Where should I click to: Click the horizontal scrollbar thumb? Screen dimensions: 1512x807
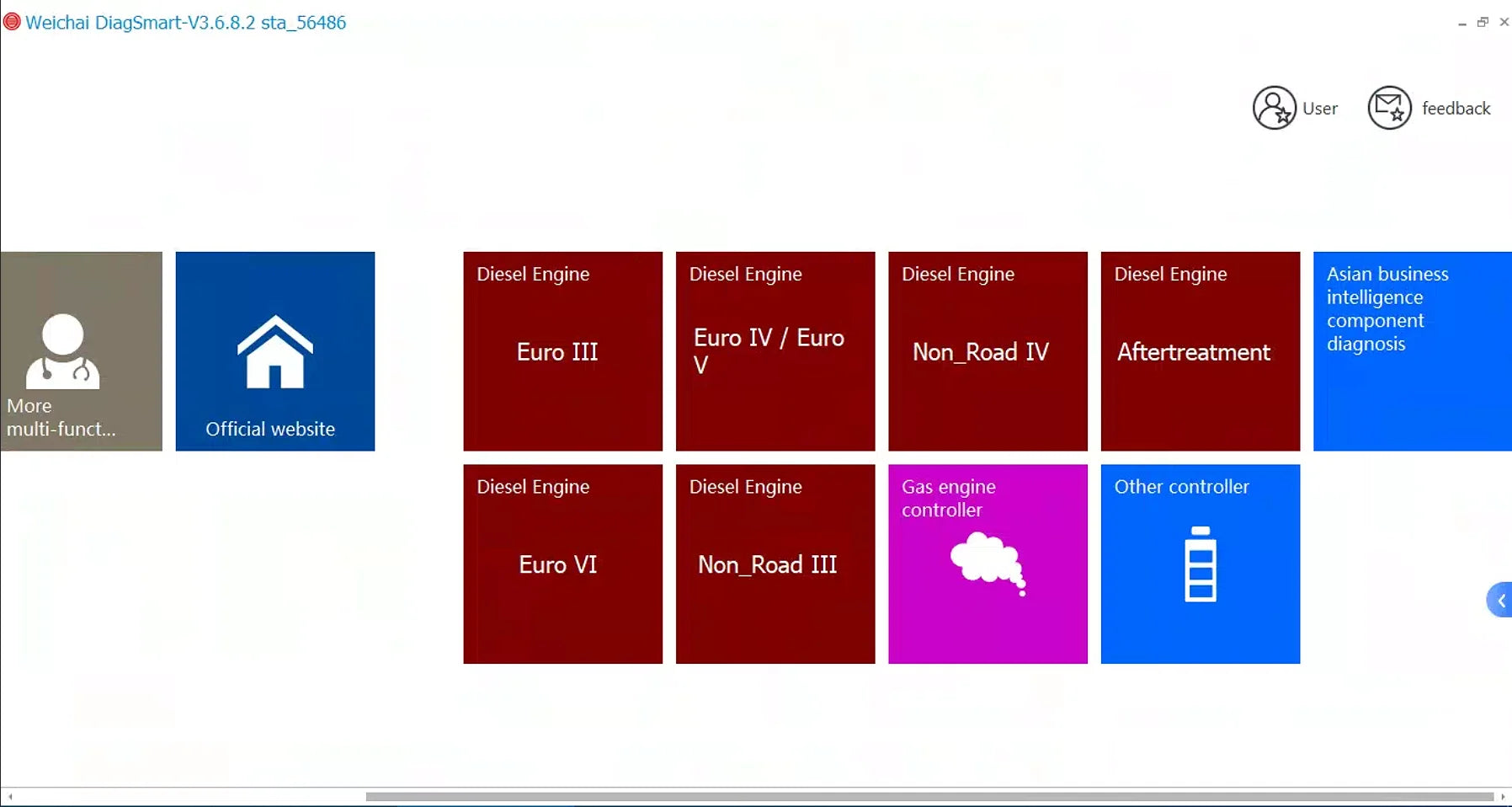(929, 796)
